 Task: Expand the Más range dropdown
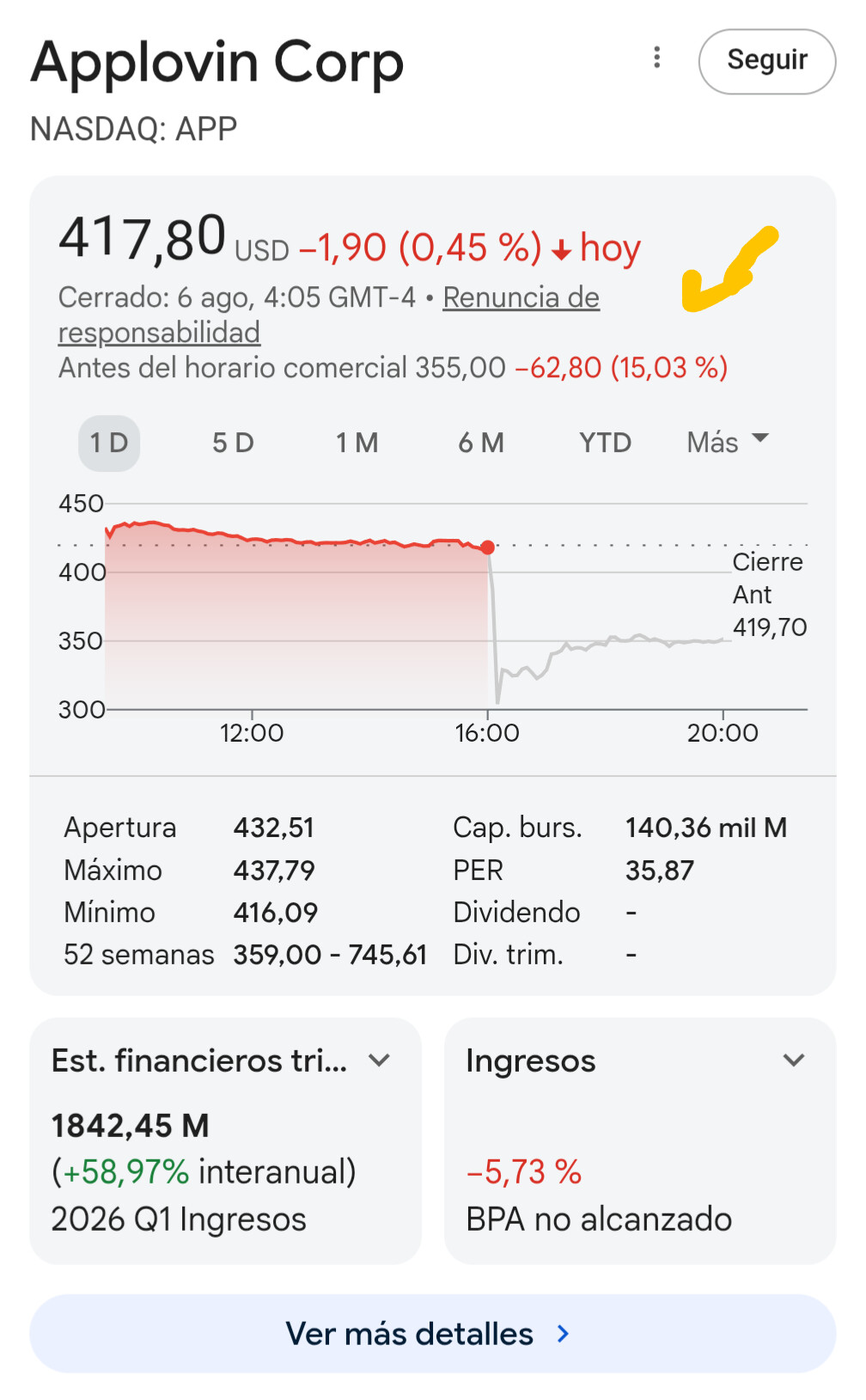click(x=728, y=442)
